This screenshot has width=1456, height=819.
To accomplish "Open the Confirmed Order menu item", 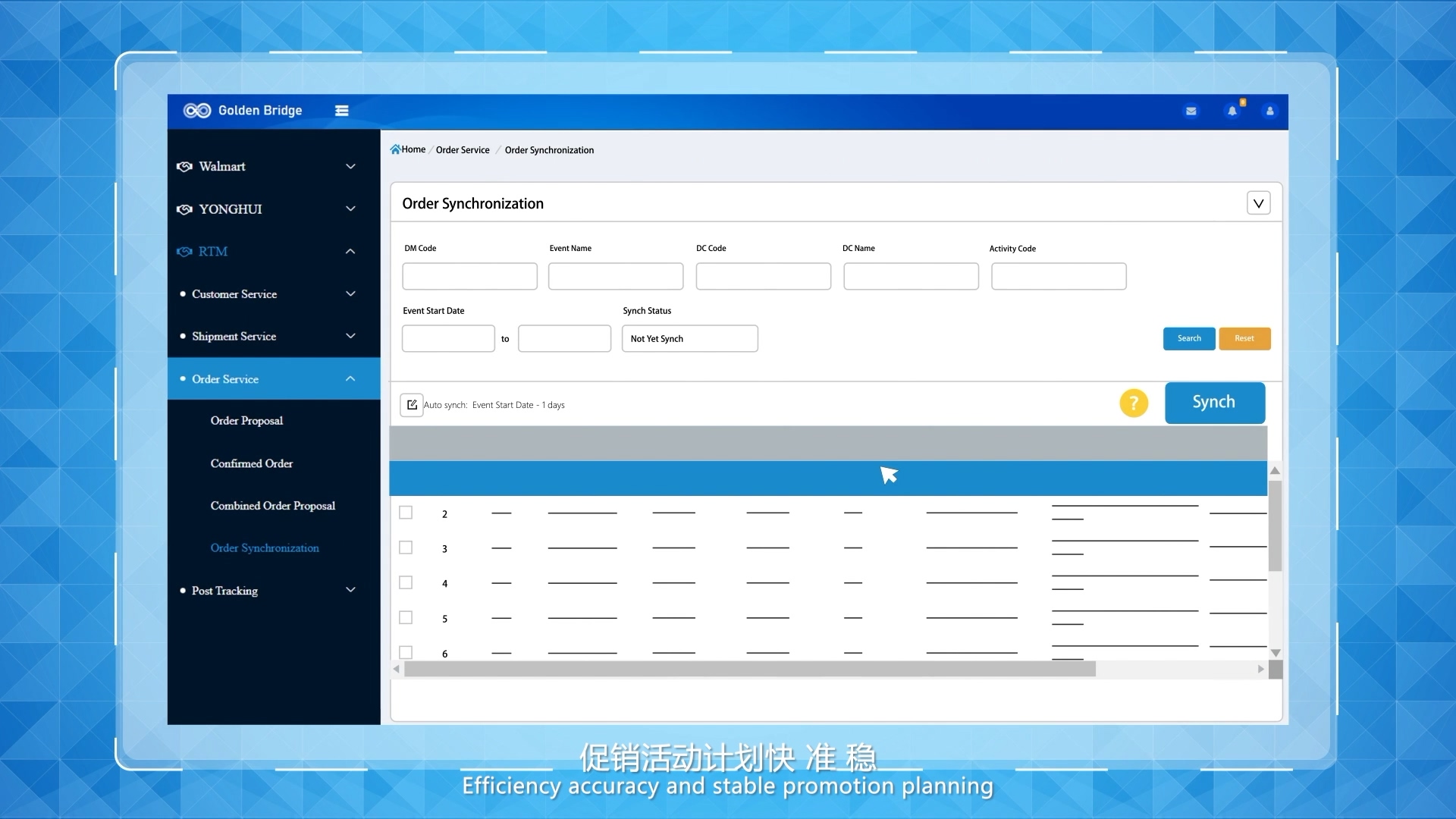I will tap(252, 463).
